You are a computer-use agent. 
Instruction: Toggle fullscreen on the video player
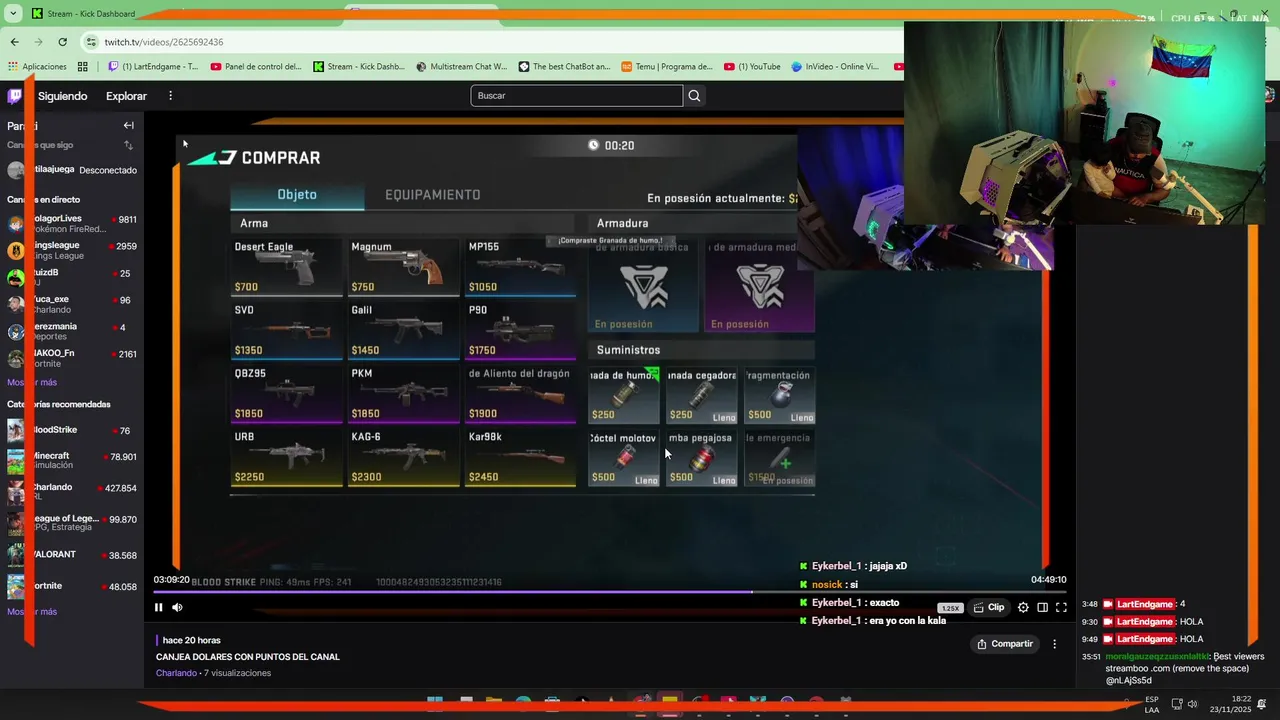point(1061,607)
